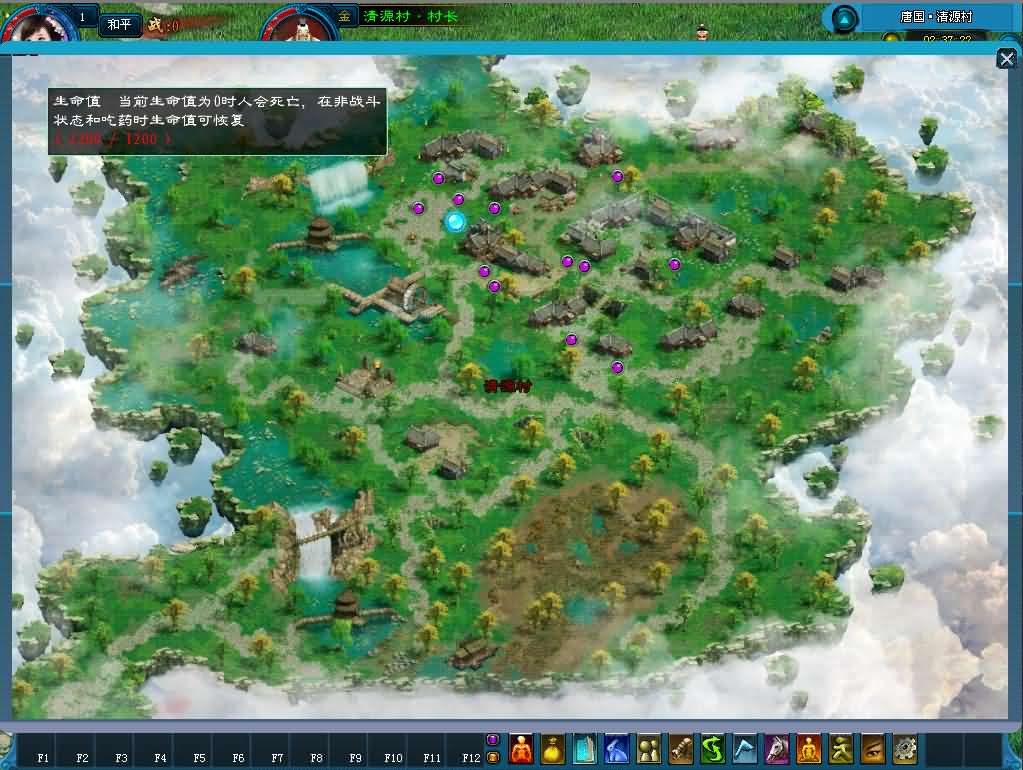Click the village chief target portrait
Screen dimensions: 1023x770
point(301,25)
